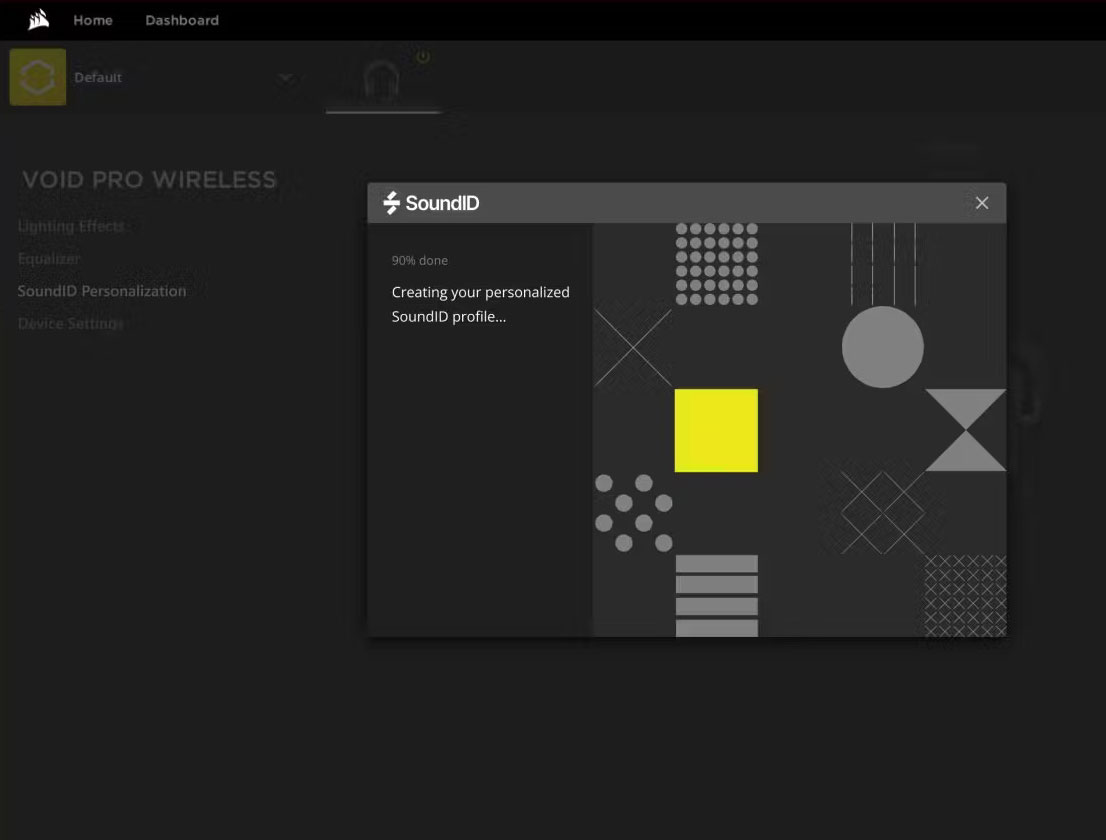Click the yellow Default profile icon

point(38,77)
